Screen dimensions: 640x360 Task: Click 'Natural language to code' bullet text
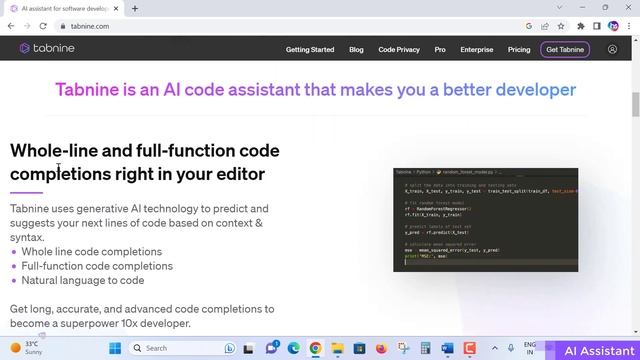(x=82, y=280)
